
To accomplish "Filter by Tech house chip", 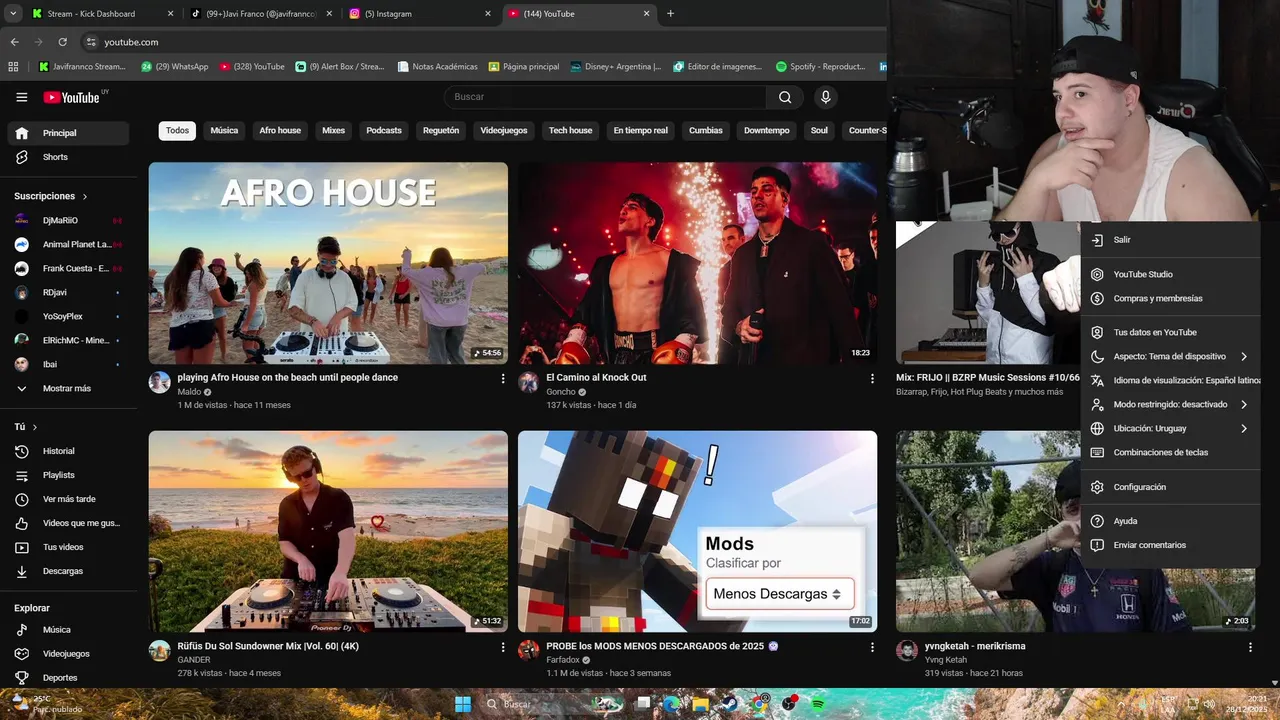I will click(570, 131).
